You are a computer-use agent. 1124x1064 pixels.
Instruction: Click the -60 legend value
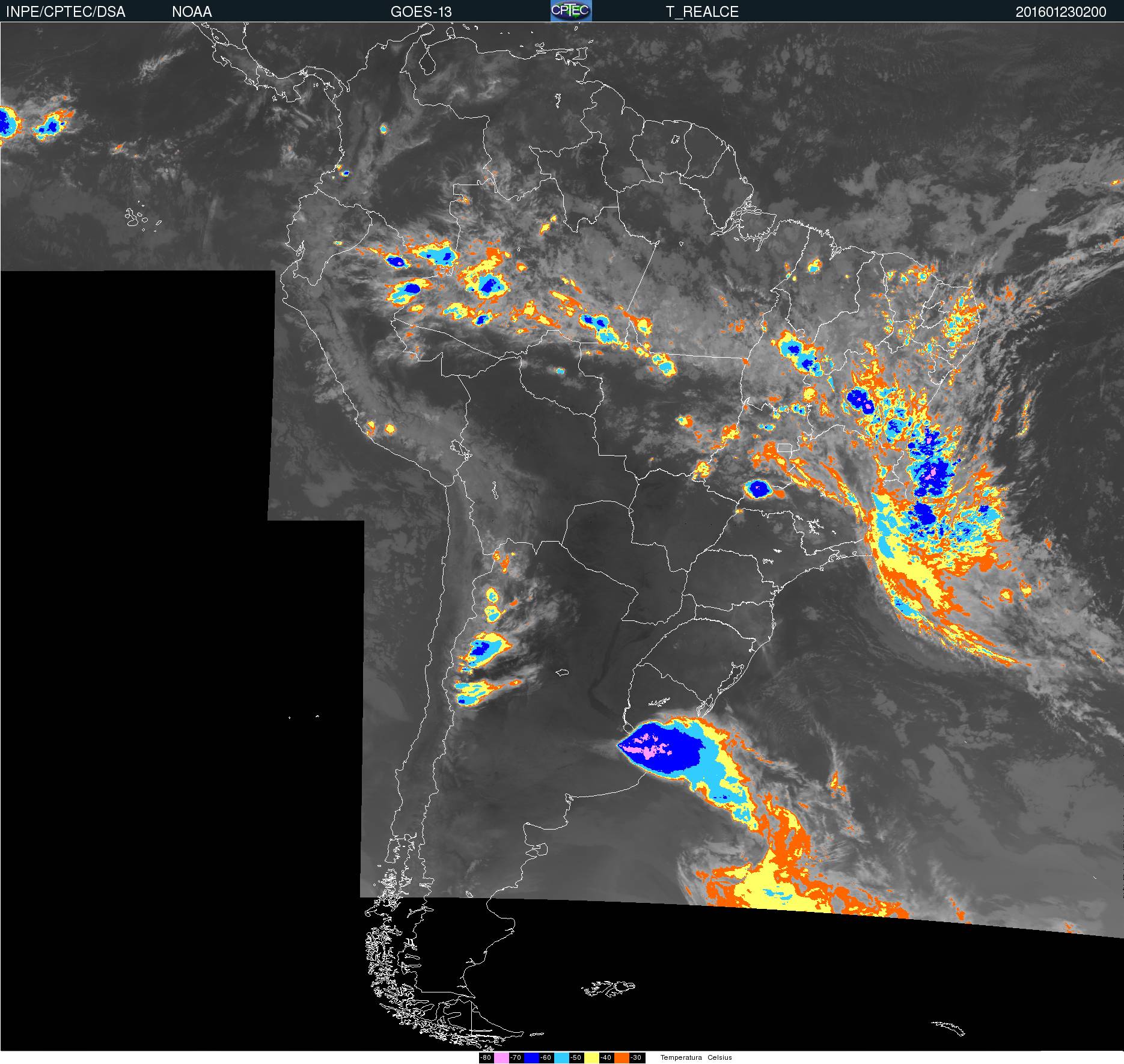coord(546,1058)
